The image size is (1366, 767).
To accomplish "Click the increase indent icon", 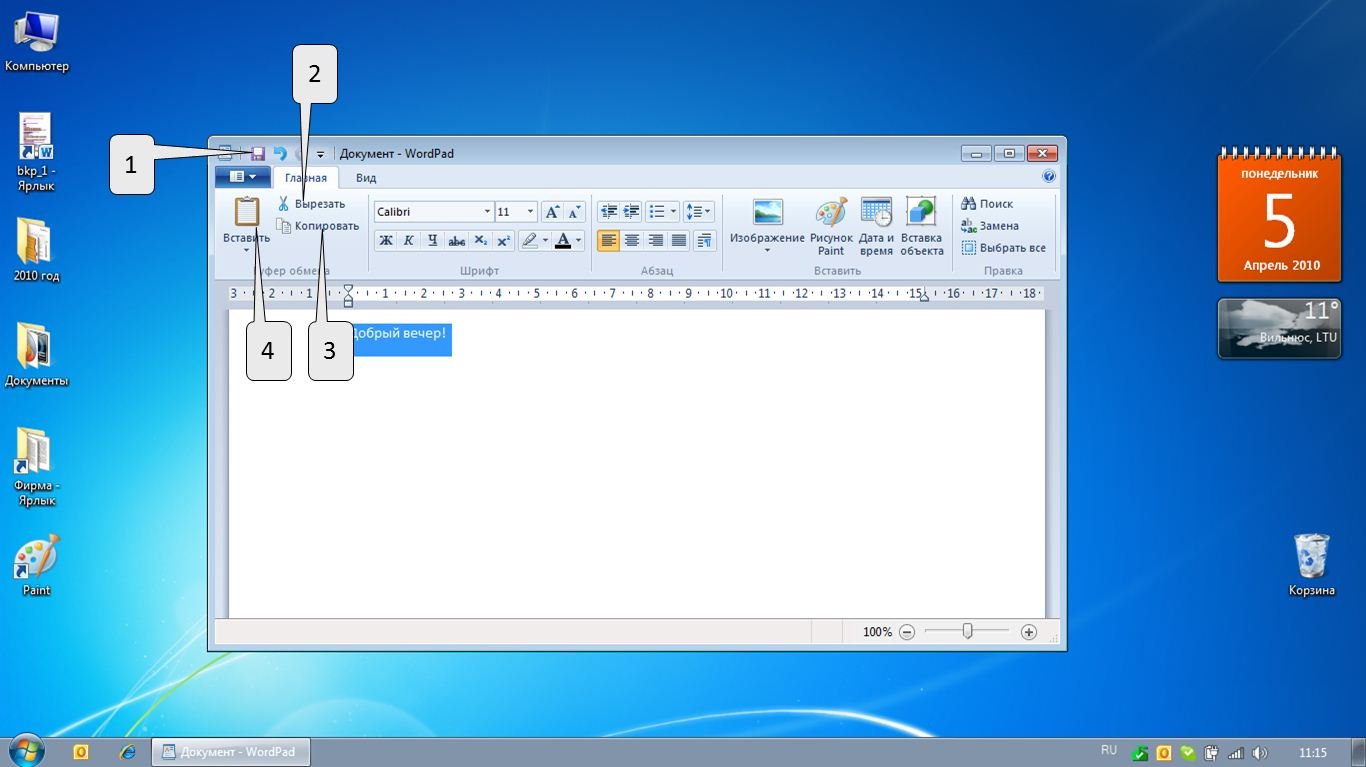I will (x=631, y=212).
